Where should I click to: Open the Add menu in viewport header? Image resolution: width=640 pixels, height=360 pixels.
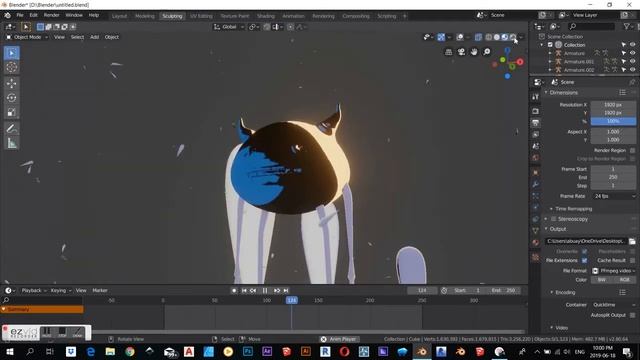(x=94, y=37)
